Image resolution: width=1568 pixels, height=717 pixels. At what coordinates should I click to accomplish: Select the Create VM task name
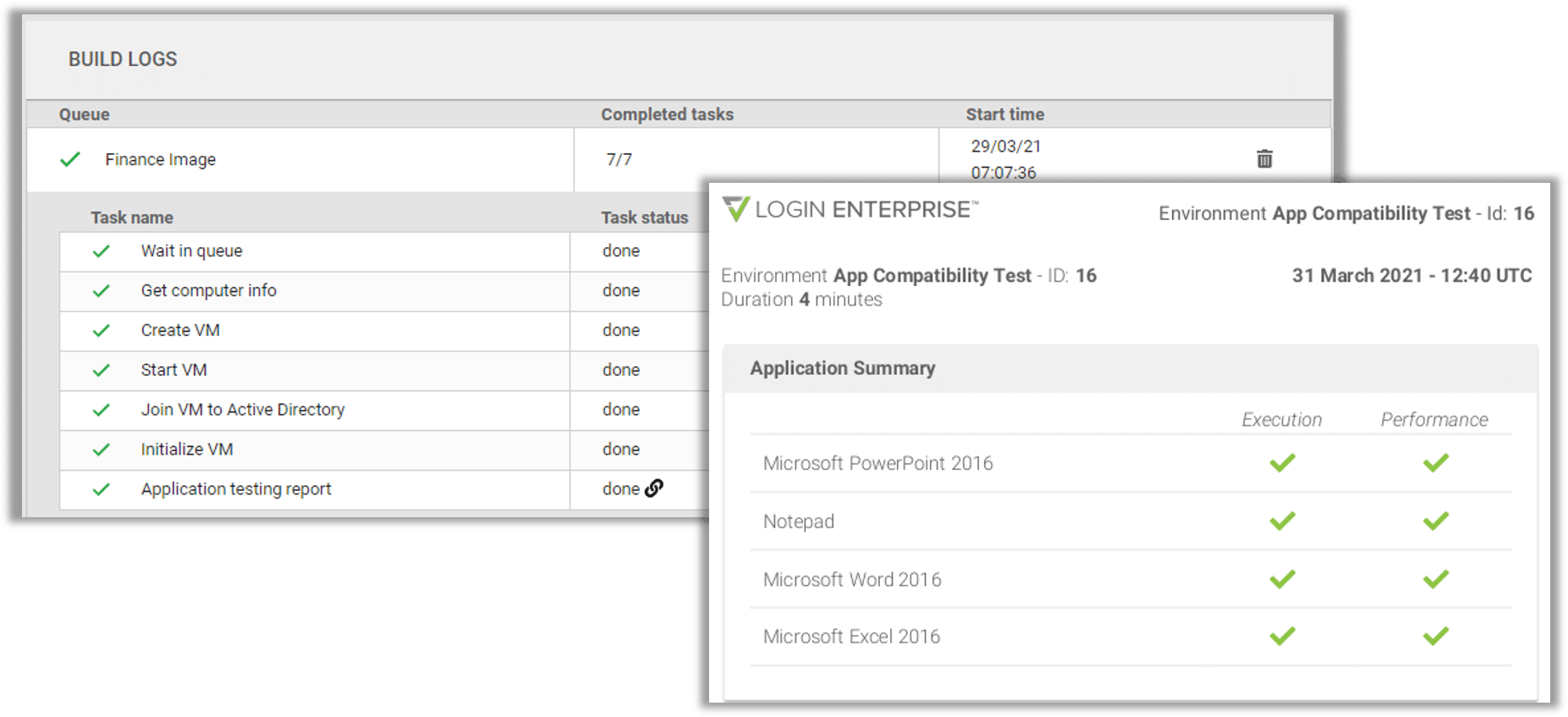pos(180,330)
